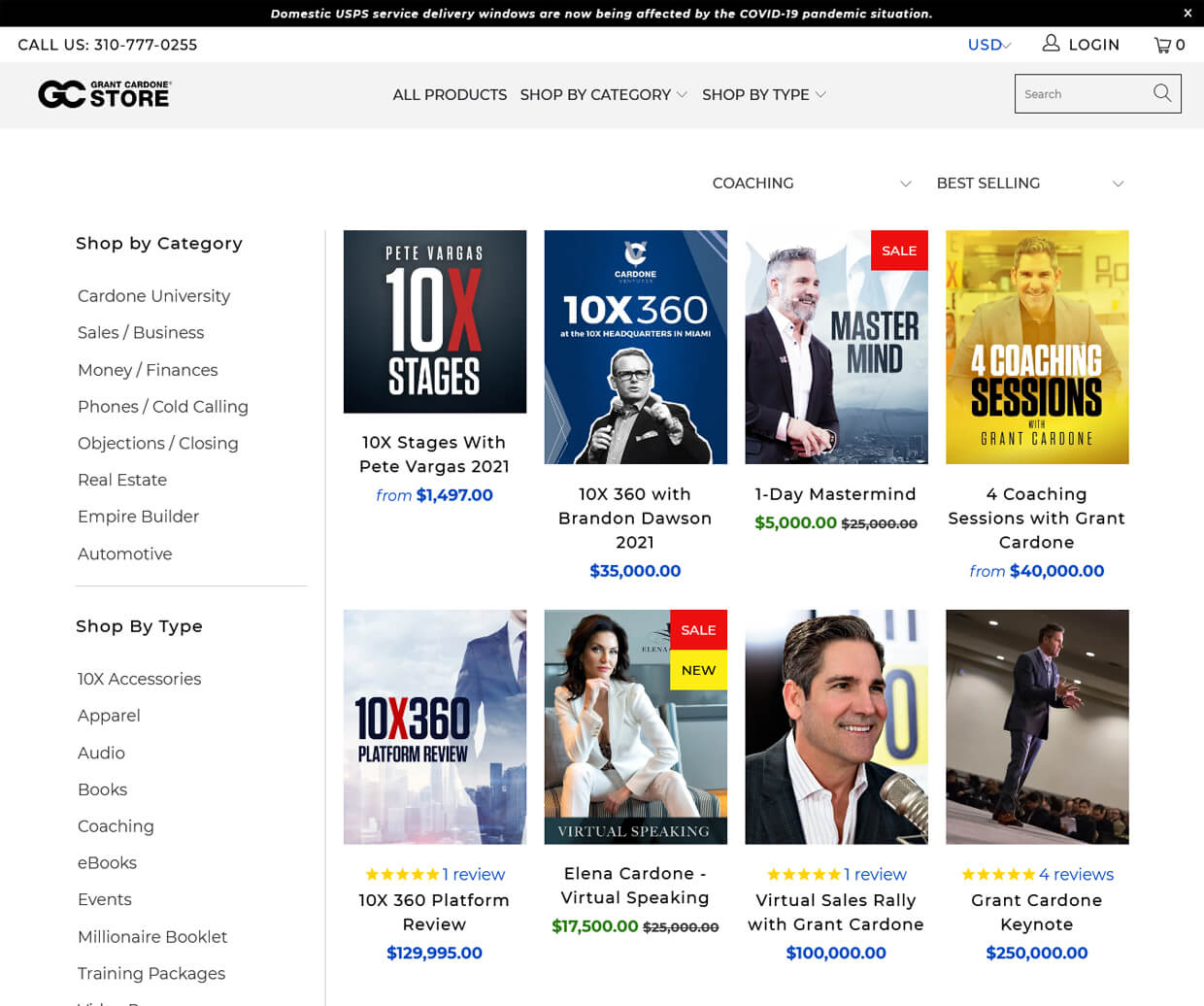Open 10X 360 with Brandon Dawson title
1204x1006 pixels.
coord(635,519)
